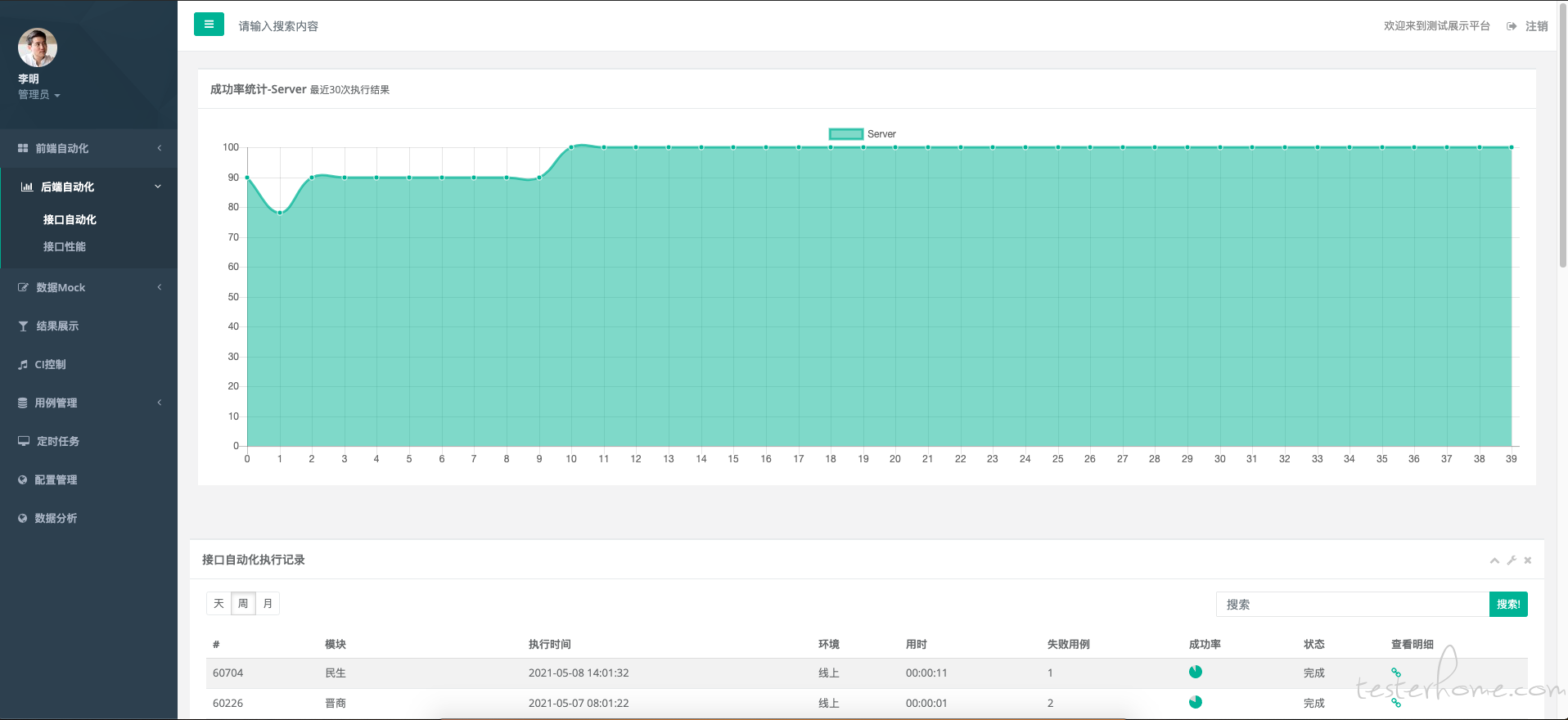Viewport: 1568px width, 720px height.
Task: Click the 执行时间 column header
Action: pos(550,645)
